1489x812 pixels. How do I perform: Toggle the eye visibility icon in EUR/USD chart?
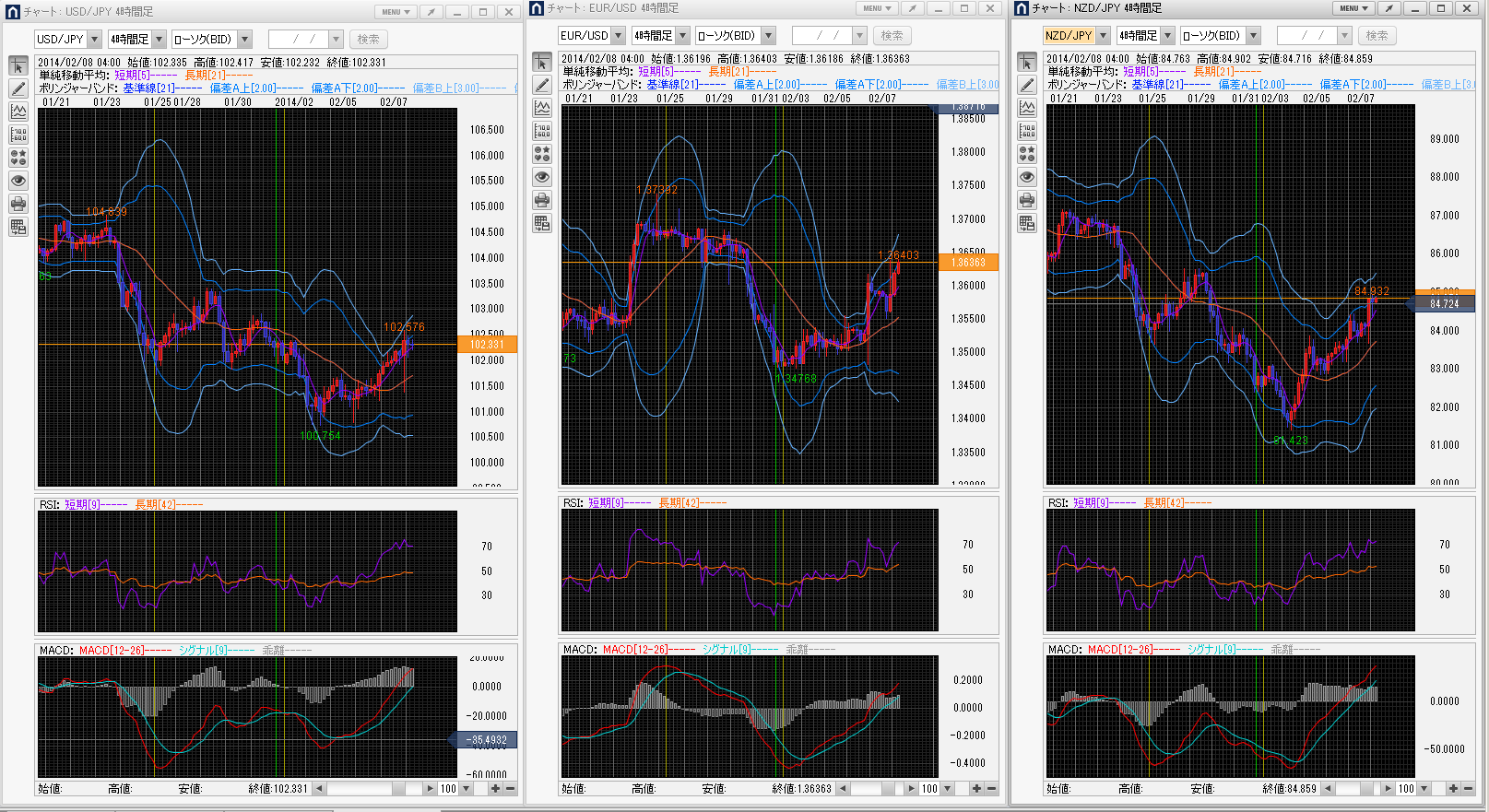coord(542,177)
